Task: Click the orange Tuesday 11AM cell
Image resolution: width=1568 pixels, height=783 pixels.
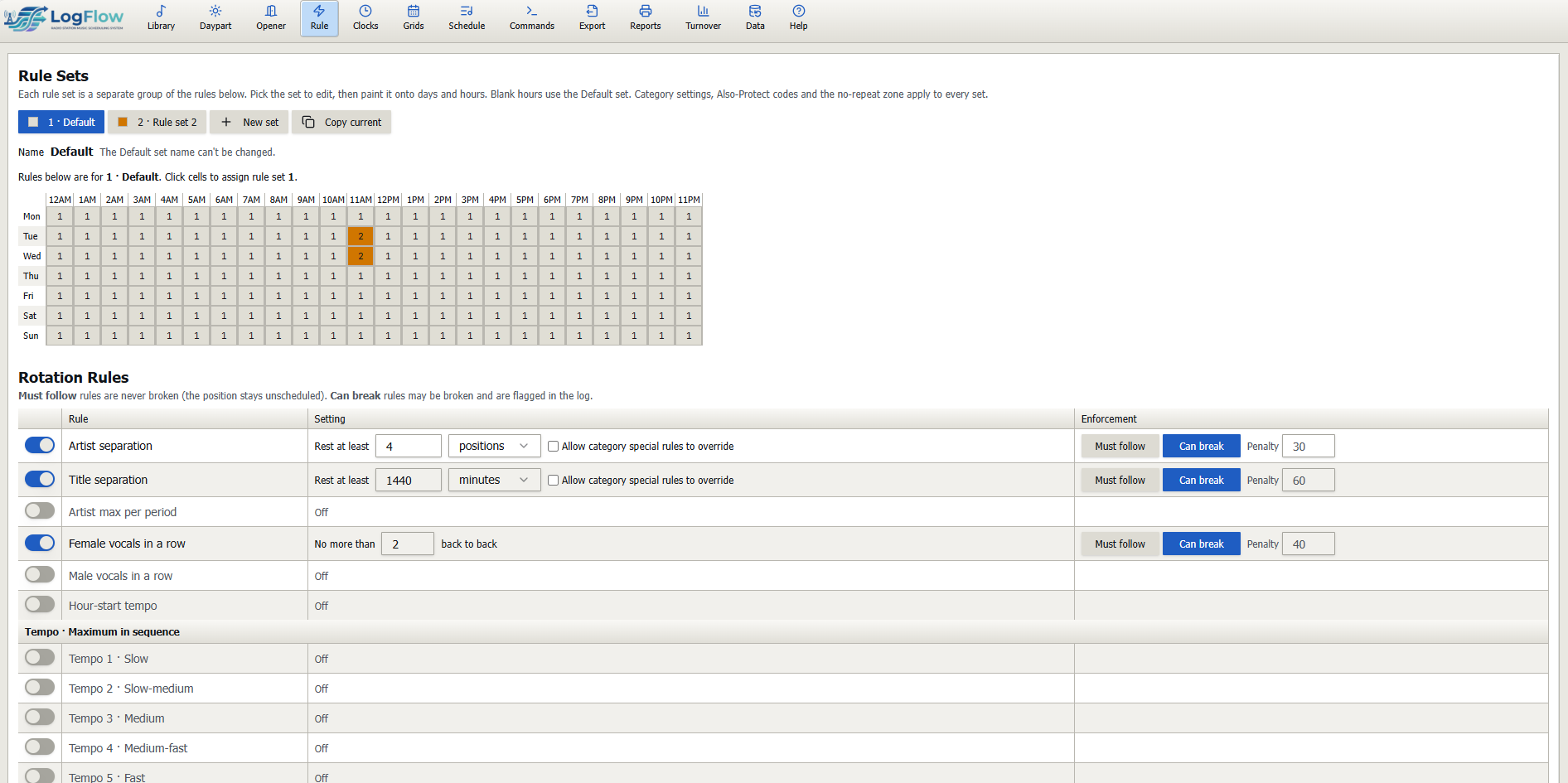Action: pos(361,236)
